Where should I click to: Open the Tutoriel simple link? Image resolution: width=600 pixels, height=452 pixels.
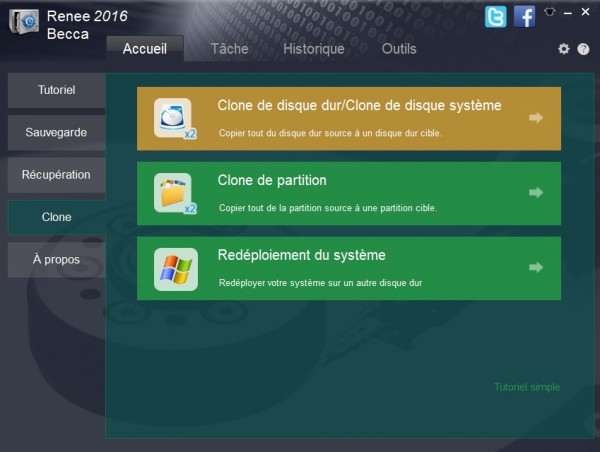click(527, 387)
